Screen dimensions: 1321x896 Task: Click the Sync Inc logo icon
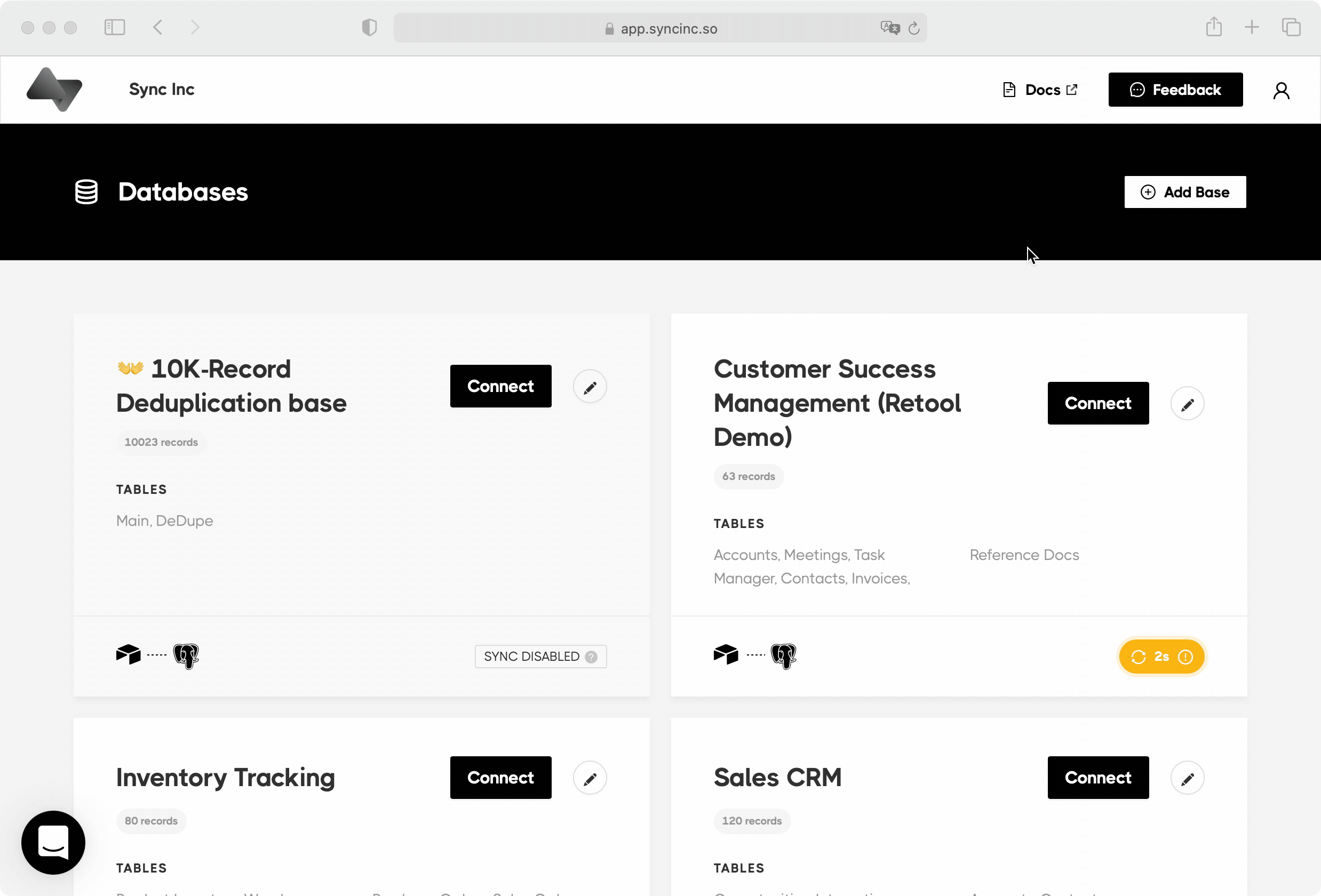(54, 89)
